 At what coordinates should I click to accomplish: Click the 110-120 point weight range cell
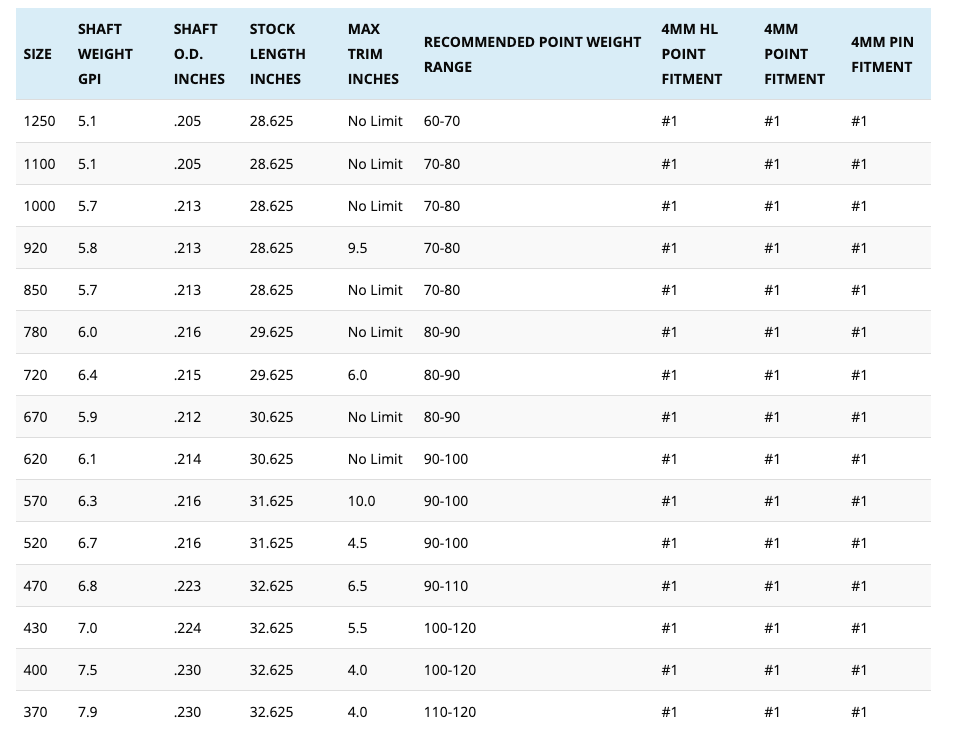click(449, 712)
